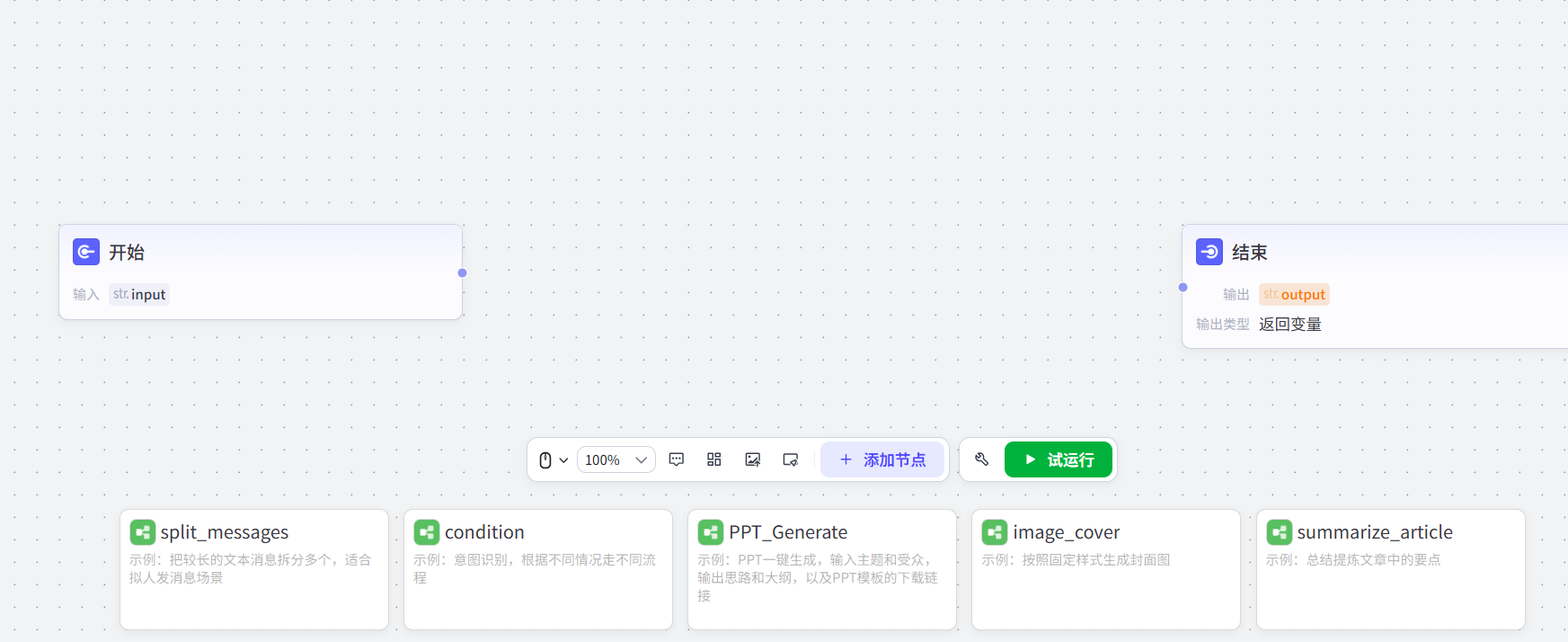Click the condition green workflow icon
1568x642 pixels.
[x=427, y=532]
